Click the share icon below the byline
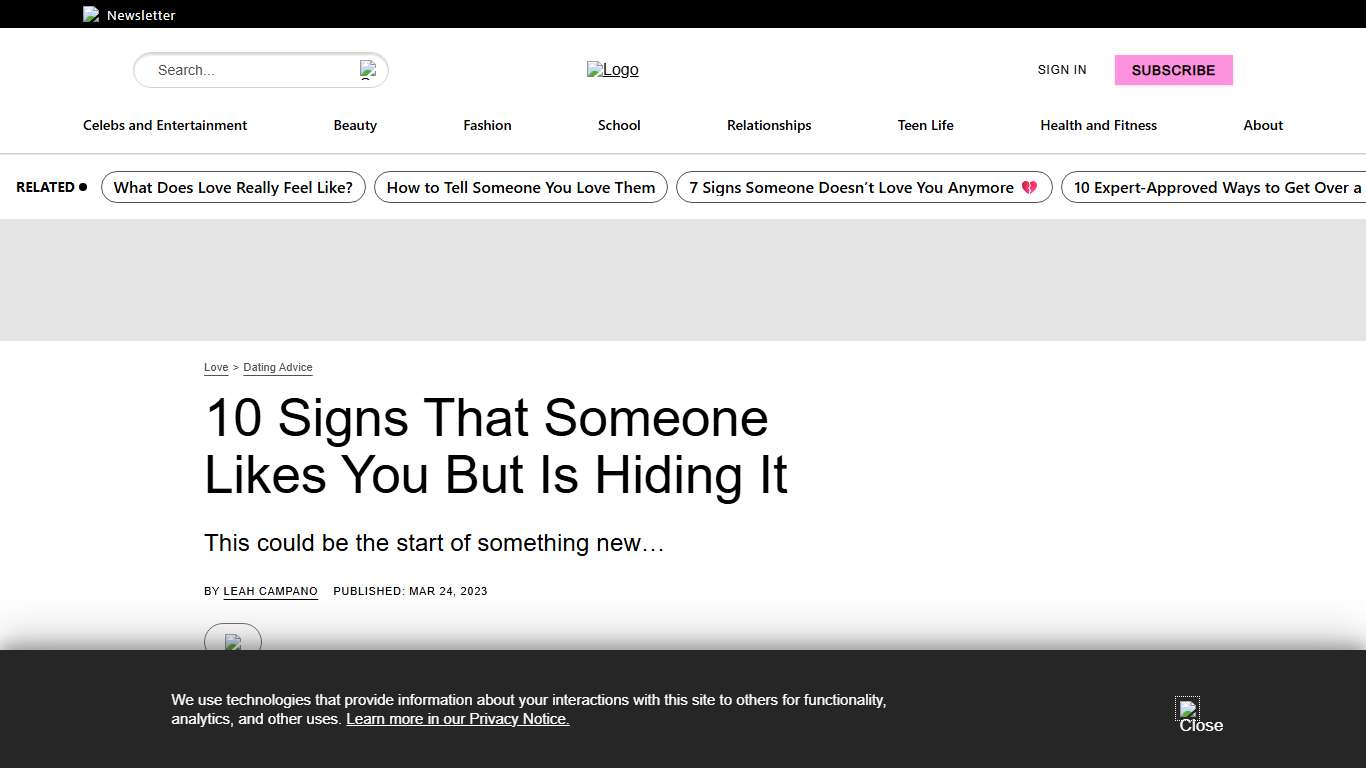 (x=232, y=643)
